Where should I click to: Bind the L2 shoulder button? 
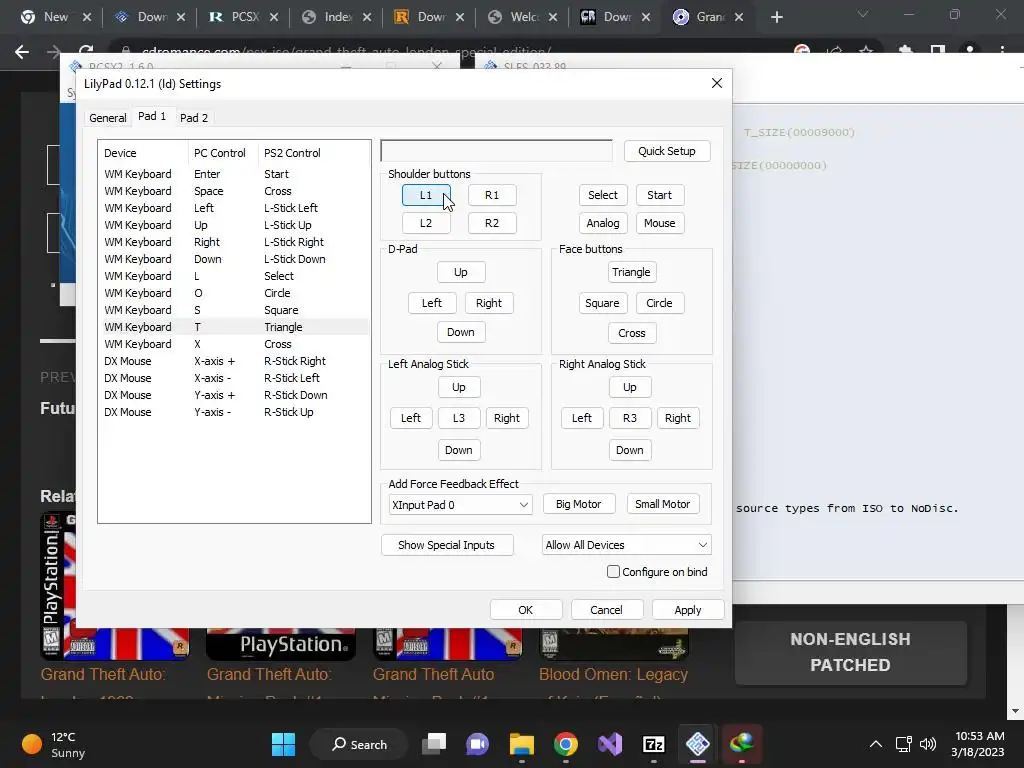tap(426, 223)
